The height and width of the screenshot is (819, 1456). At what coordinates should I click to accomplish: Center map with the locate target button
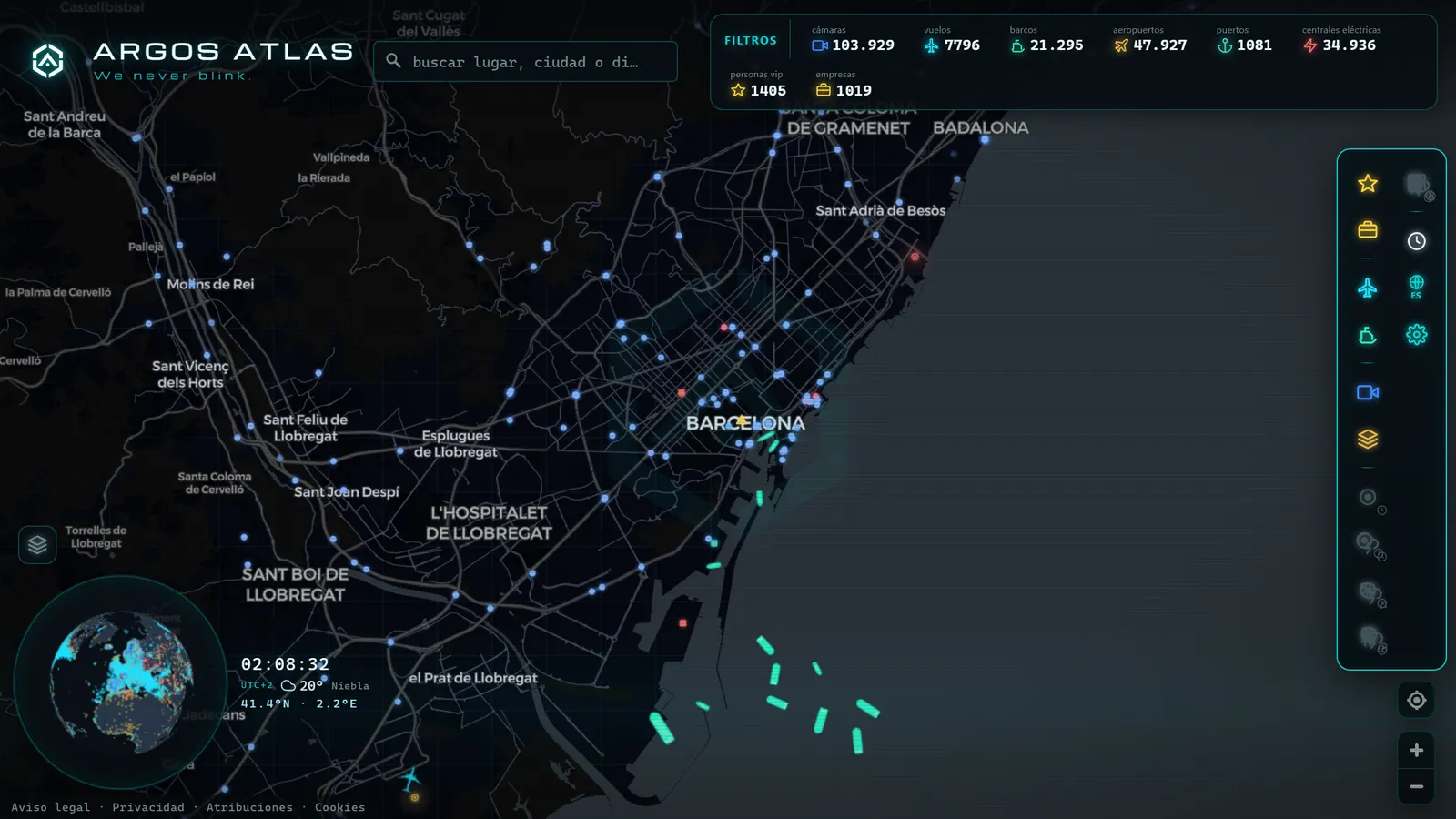[x=1416, y=700]
